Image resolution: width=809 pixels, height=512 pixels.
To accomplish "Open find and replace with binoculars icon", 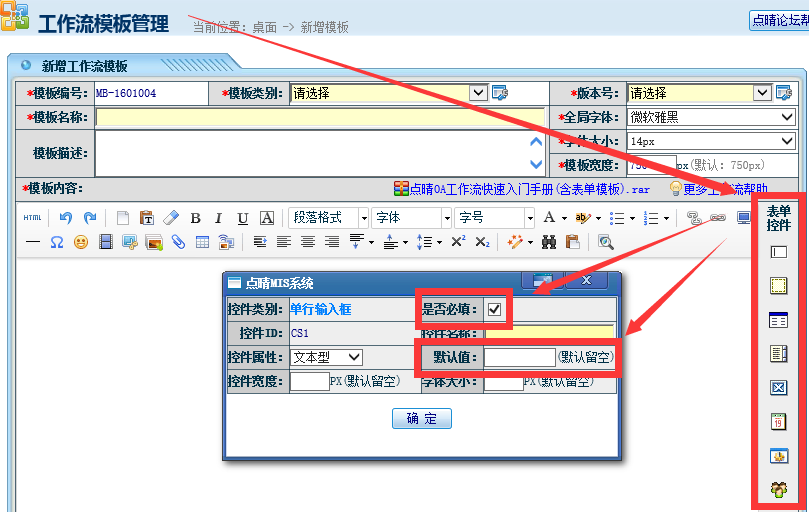I will point(548,242).
